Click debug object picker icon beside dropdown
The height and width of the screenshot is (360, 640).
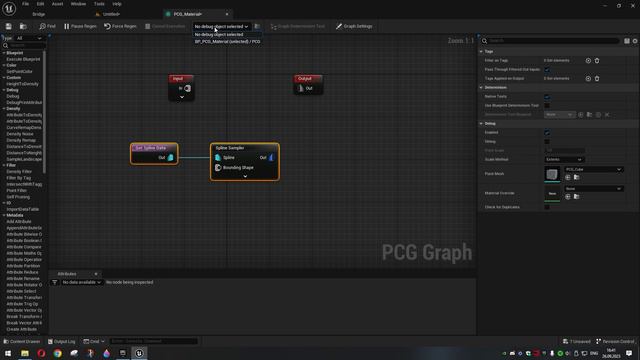[x=257, y=26]
